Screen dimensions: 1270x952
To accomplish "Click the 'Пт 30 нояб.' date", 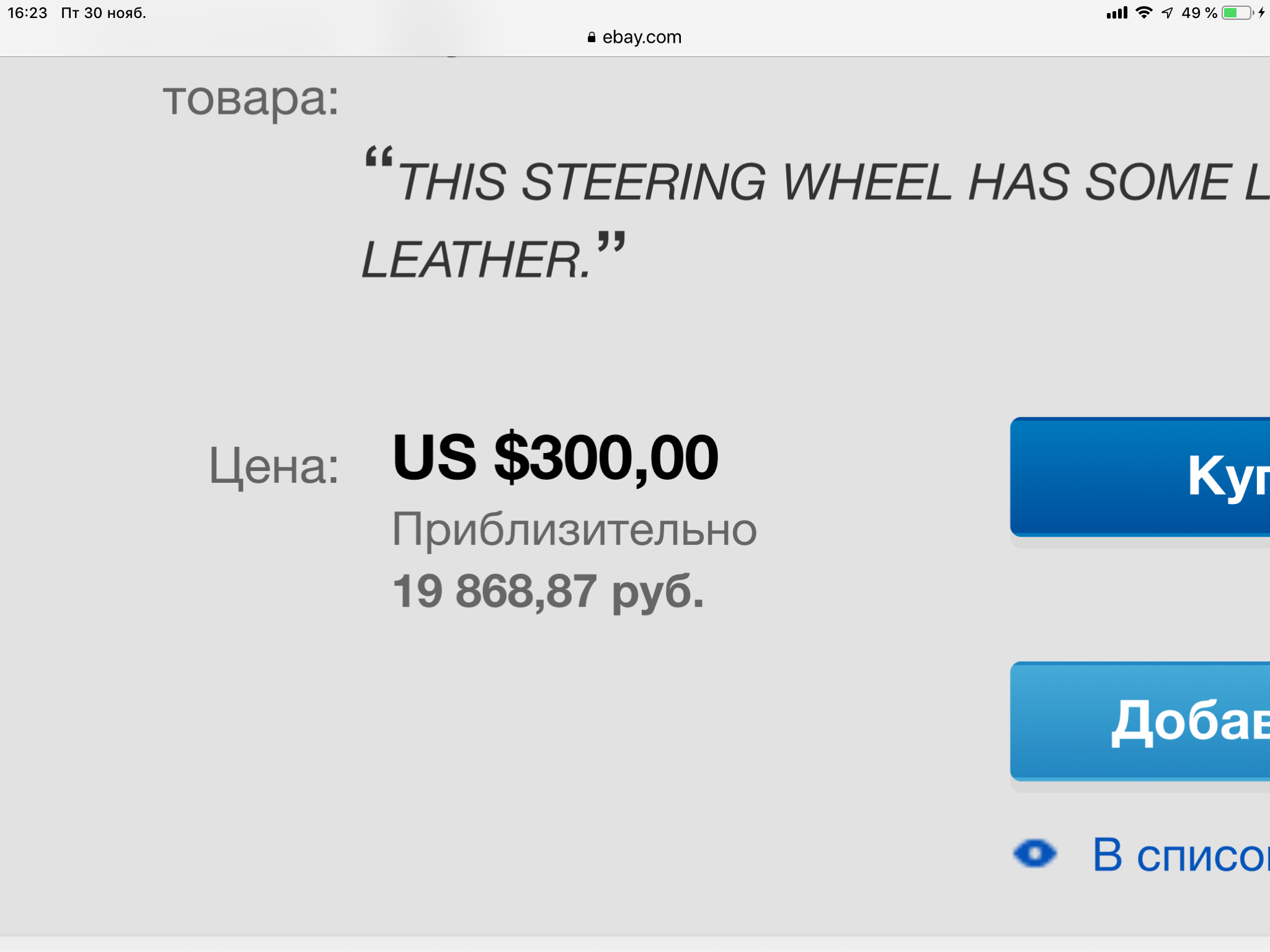I will point(104,12).
